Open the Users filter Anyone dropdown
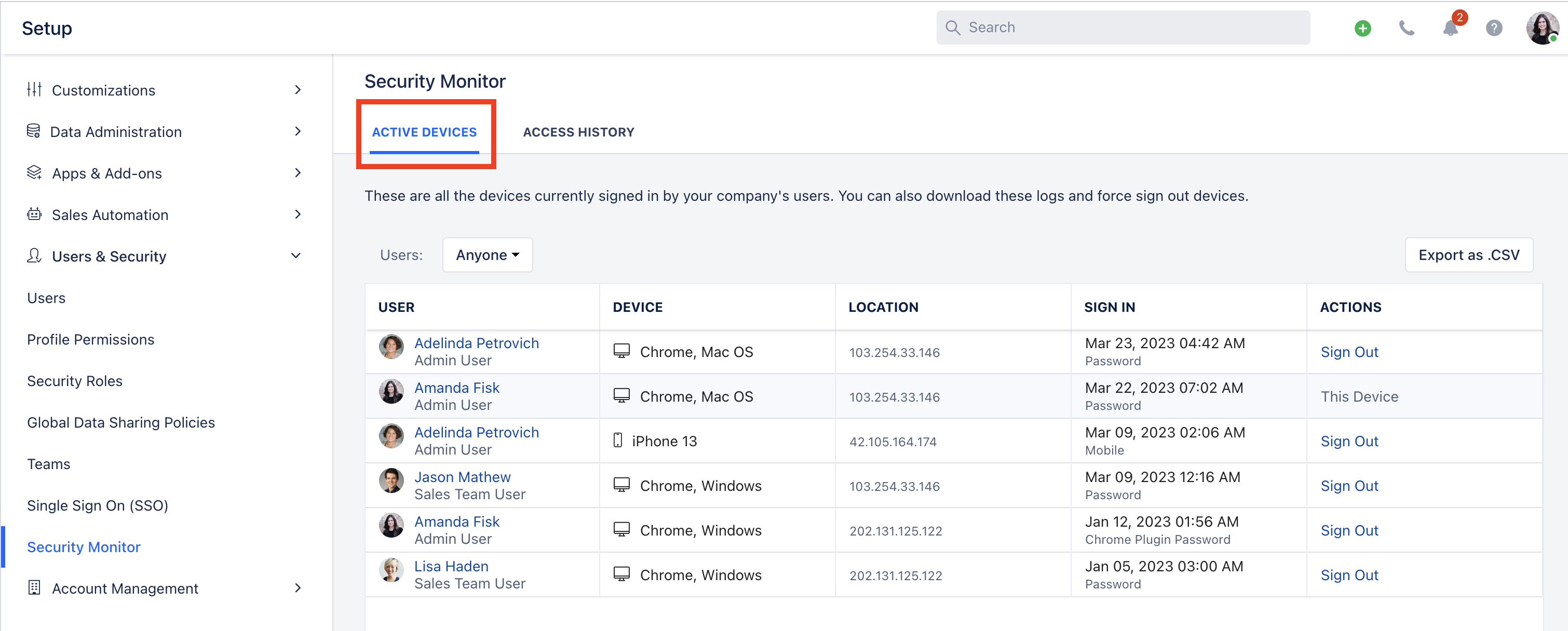The height and width of the screenshot is (631, 1568). coord(487,254)
